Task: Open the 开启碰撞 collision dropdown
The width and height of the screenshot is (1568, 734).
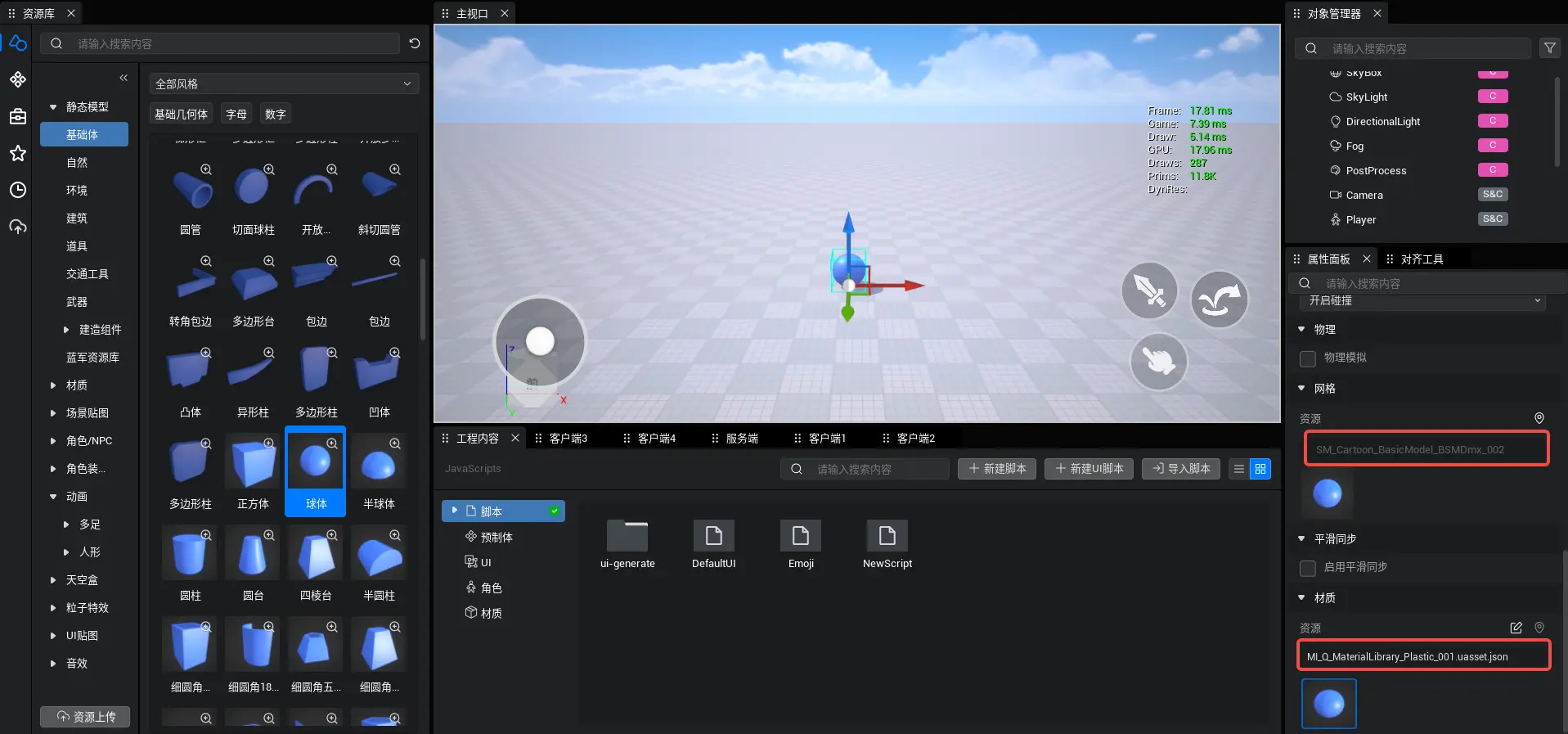Action: (x=1422, y=301)
